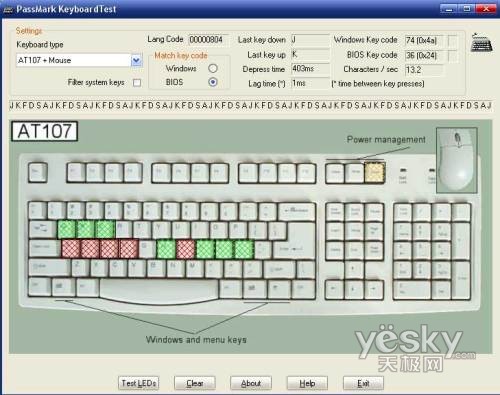
Task: Click the Escape key on the keyboard picture
Action: (38, 172)
